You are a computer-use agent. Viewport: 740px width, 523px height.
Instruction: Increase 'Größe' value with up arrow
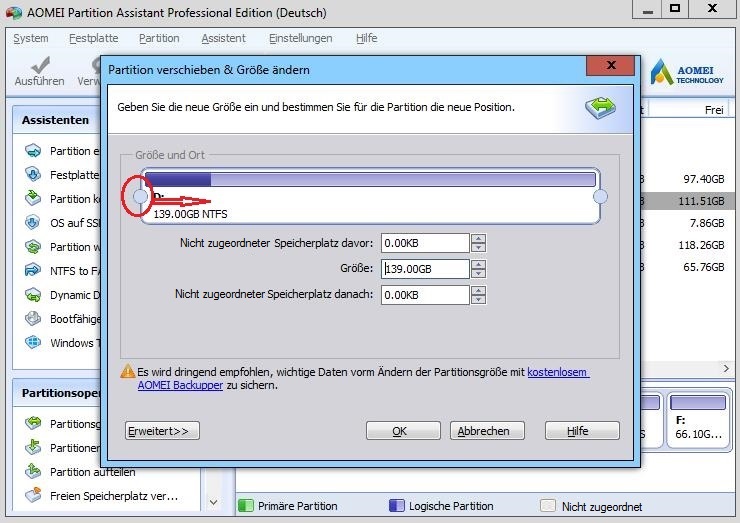[x=479, y=264]
